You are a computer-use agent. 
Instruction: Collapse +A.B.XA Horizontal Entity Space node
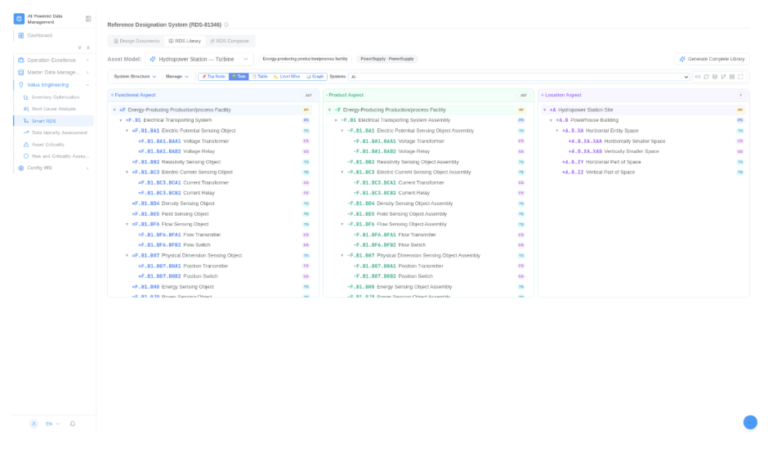[557, 131]
